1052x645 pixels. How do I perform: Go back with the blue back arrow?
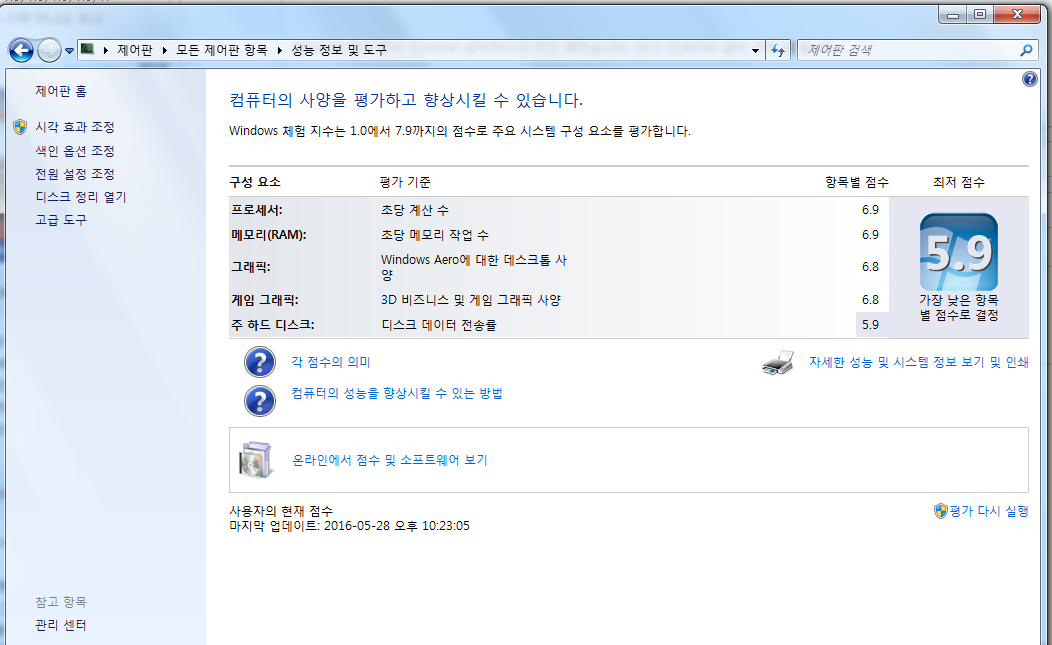[x=21, y=50]
